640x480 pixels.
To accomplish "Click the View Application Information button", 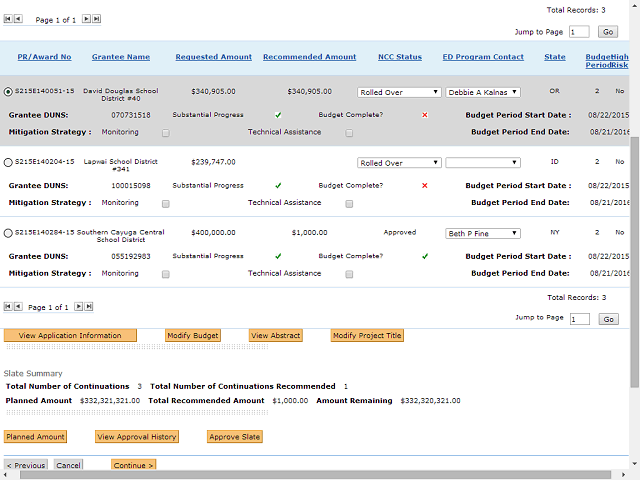I will [x=70, y=335].
